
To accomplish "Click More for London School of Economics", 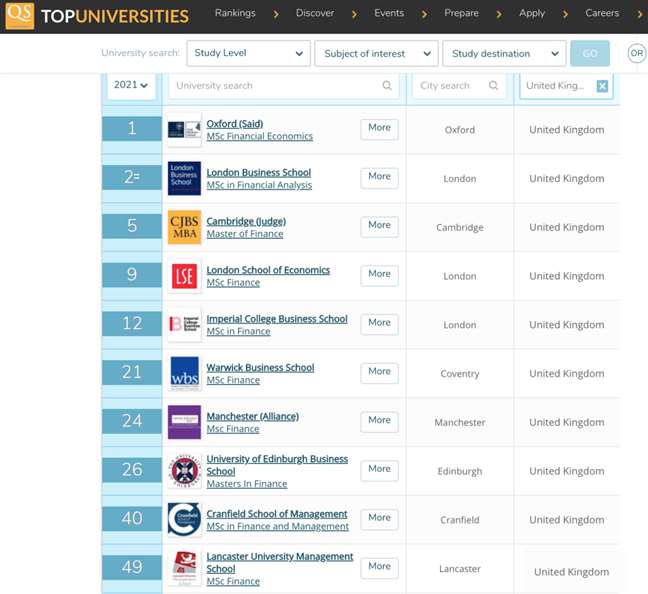I will click(379, 275).
